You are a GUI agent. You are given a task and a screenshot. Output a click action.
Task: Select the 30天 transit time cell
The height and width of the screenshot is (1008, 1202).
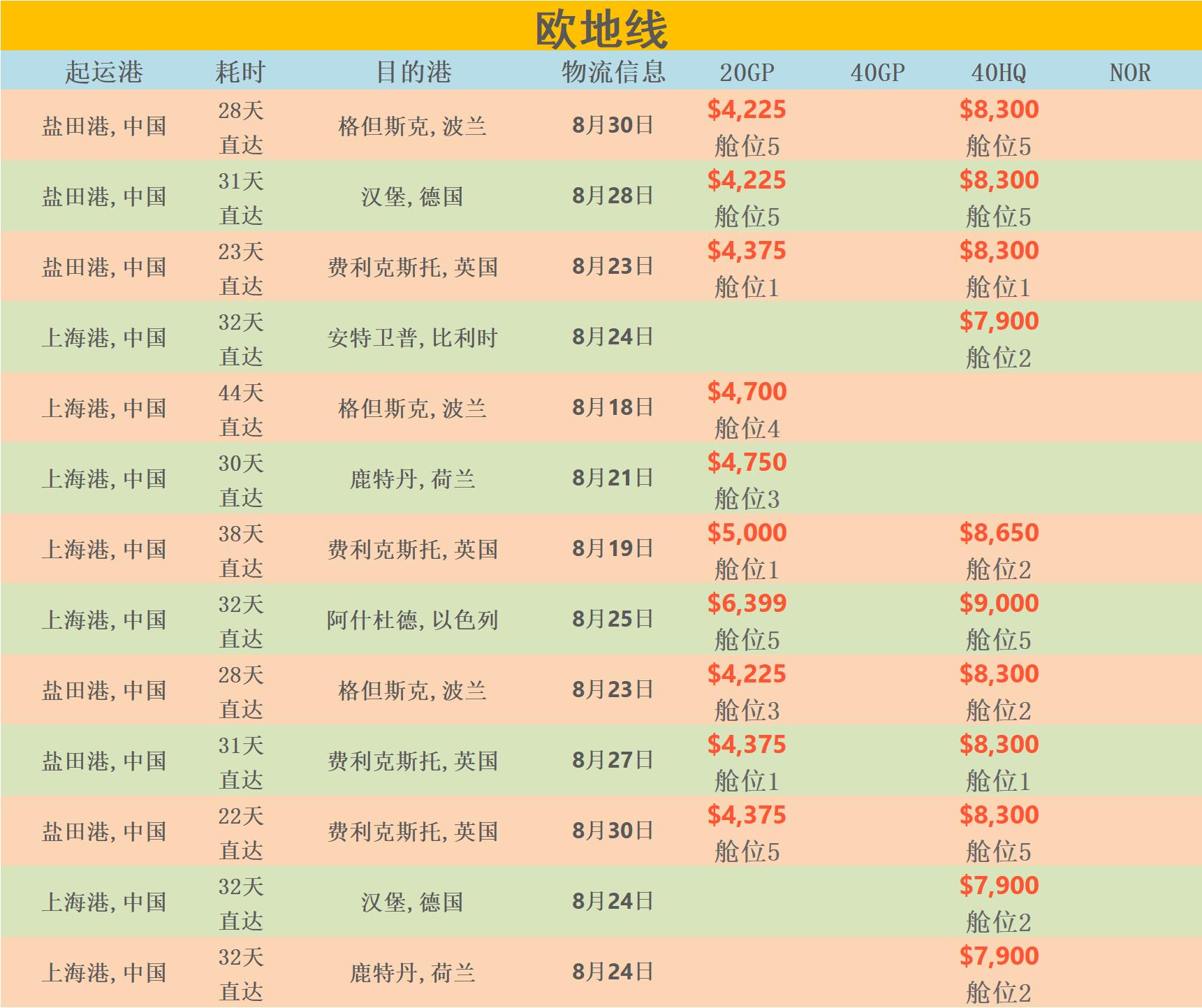coord(241,463)
